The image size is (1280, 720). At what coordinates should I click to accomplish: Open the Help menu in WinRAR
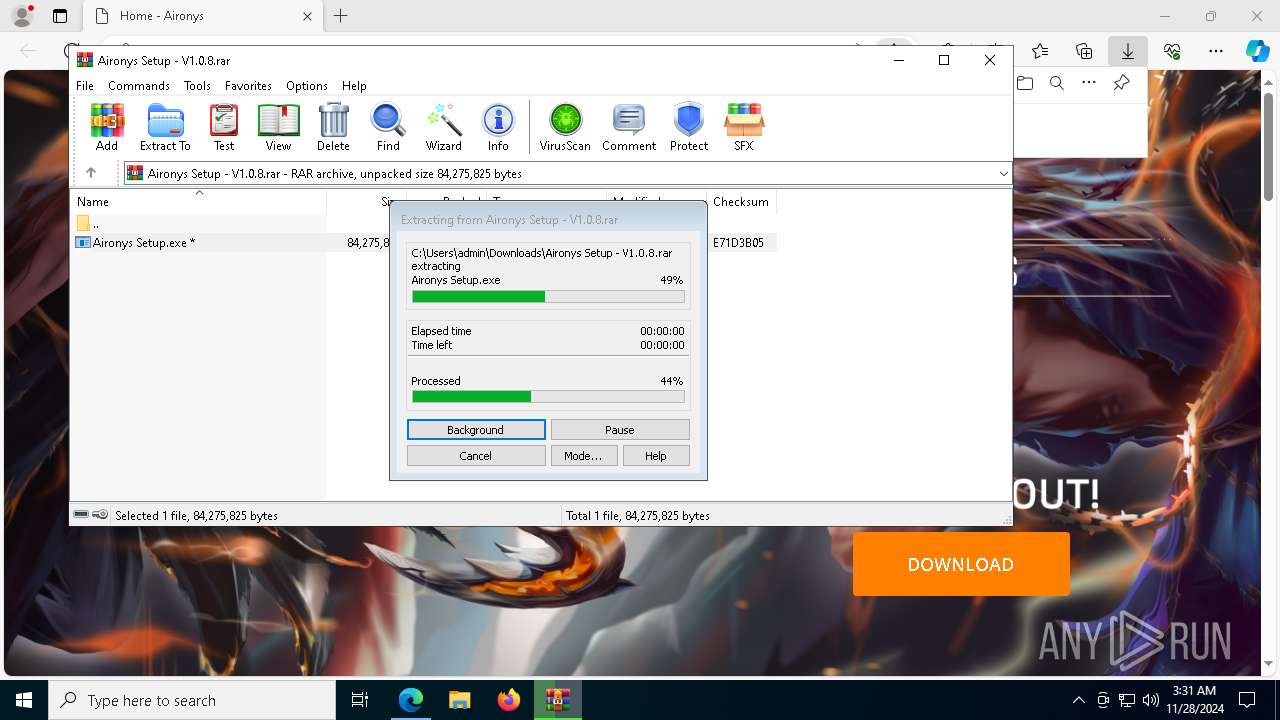[354, 86]
